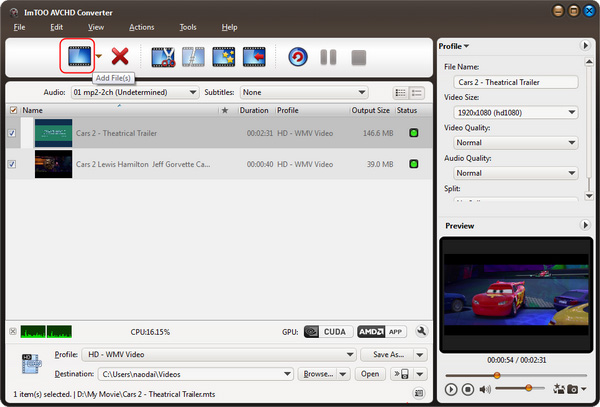Click the Browse... button
This screenshot has width=600, height=407.
point(318,374)
